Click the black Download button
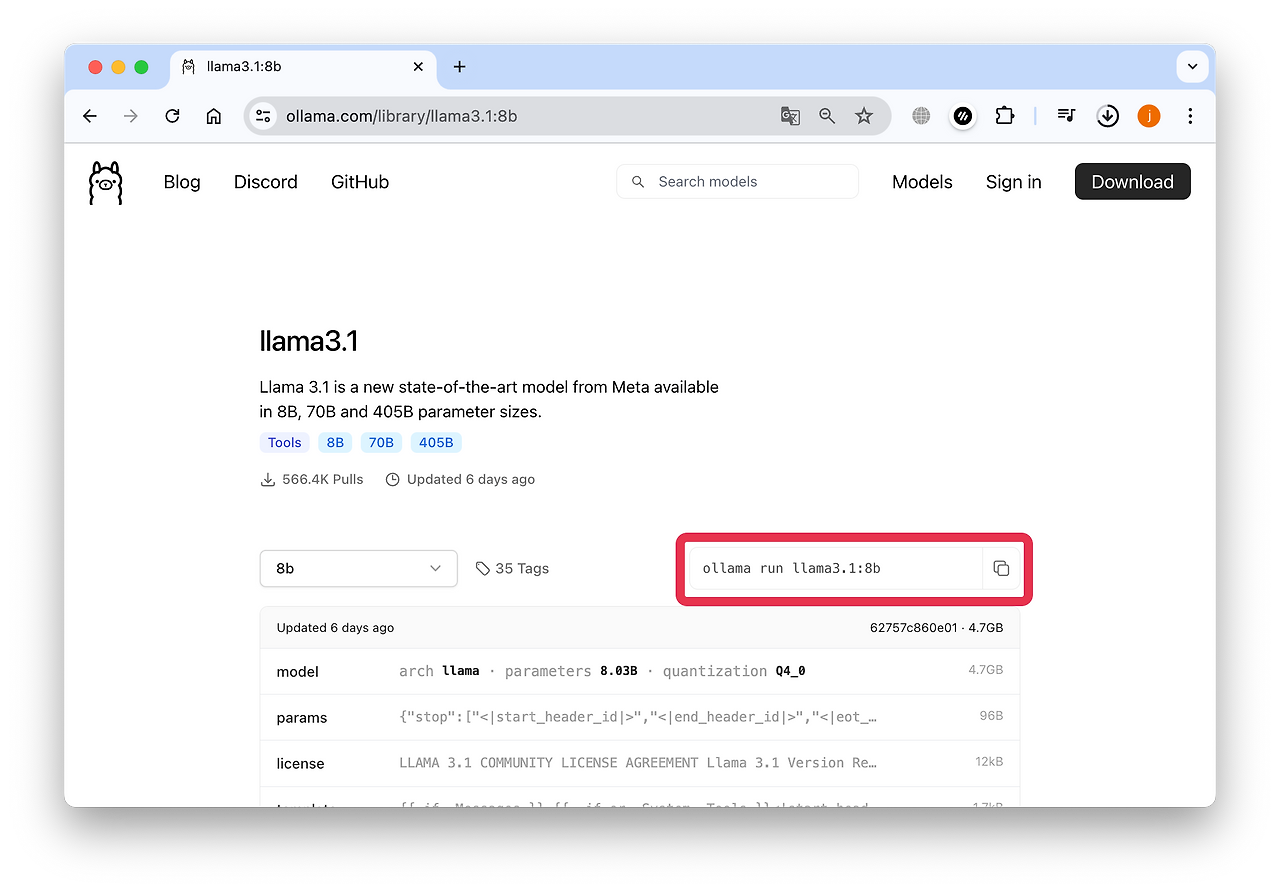Screen dimensions: 1280x892 1133,181
